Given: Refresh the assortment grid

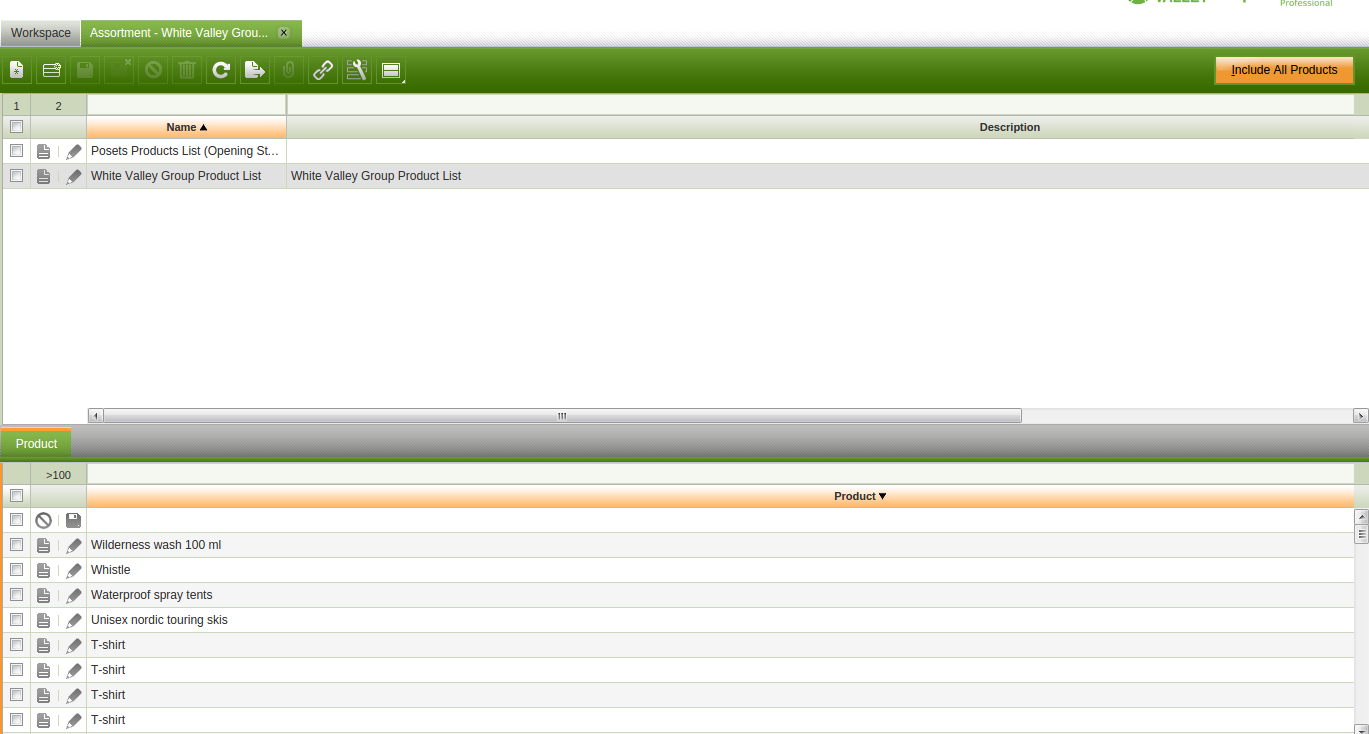Looking at the screenshot, I should (221, 70).
